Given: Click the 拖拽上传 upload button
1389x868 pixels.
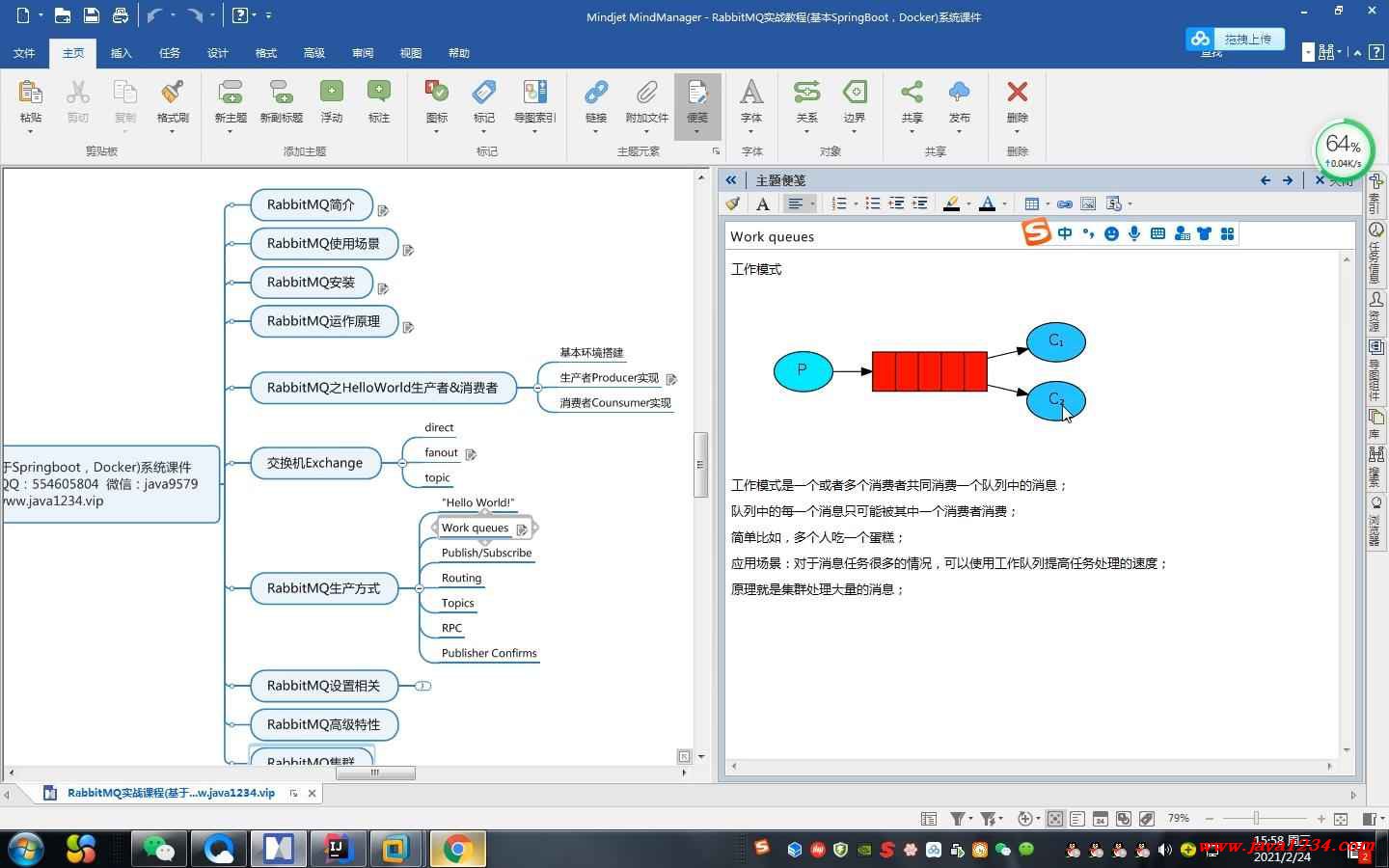Looking at the screenshot, I should (x=1235, y=39).
